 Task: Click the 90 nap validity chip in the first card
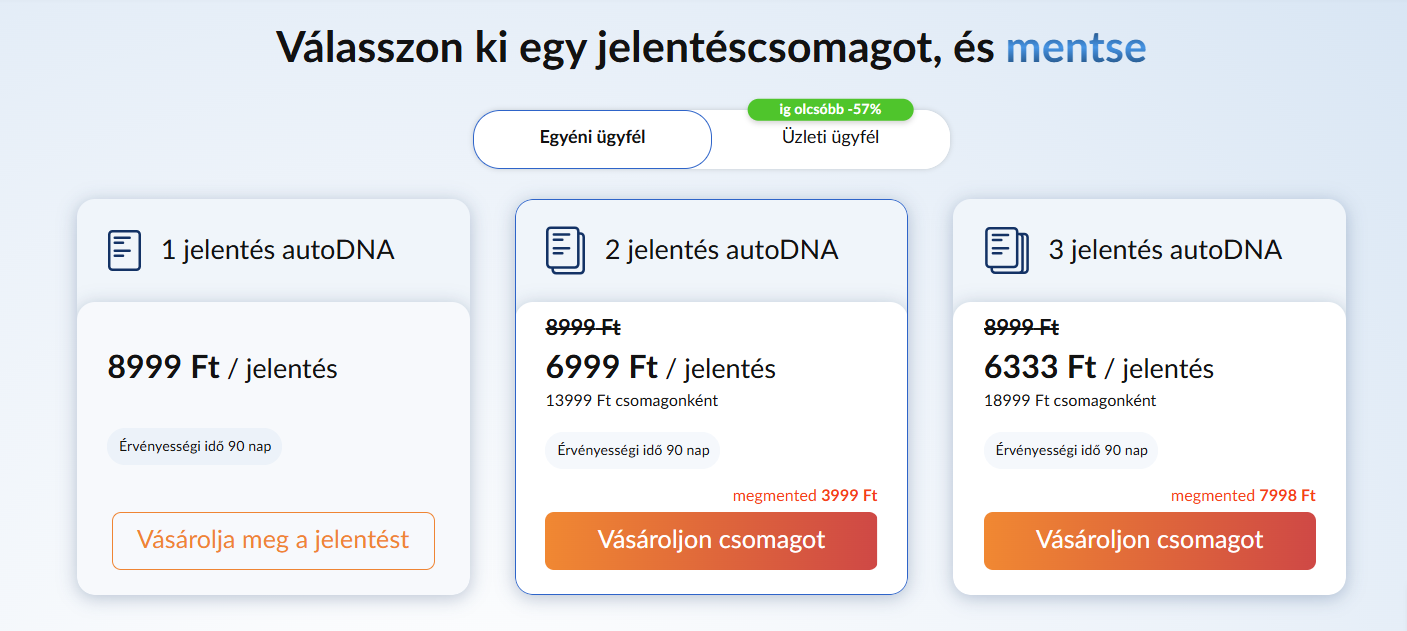(195, 446)
